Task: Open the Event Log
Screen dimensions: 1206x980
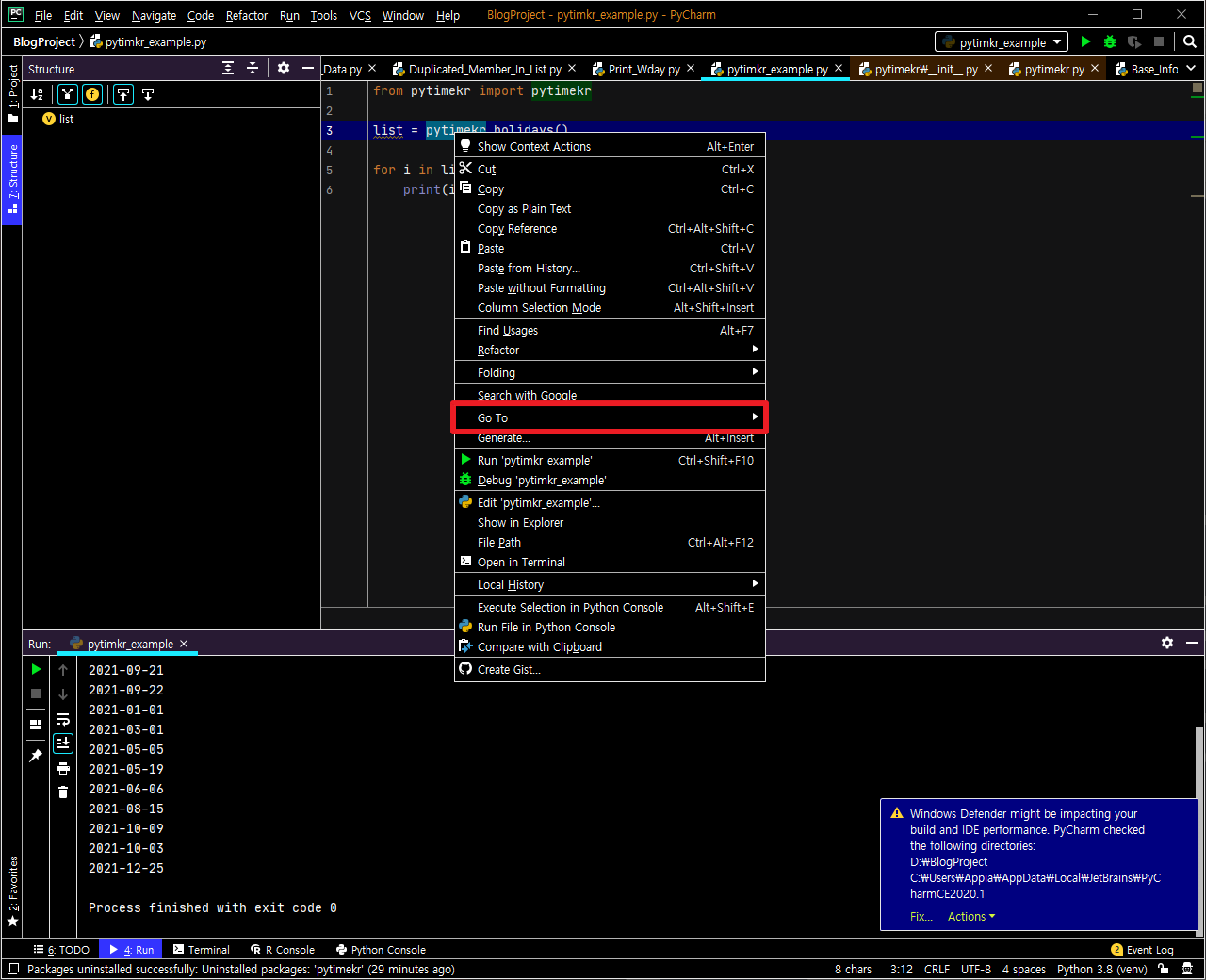Action: point(1142,949)
